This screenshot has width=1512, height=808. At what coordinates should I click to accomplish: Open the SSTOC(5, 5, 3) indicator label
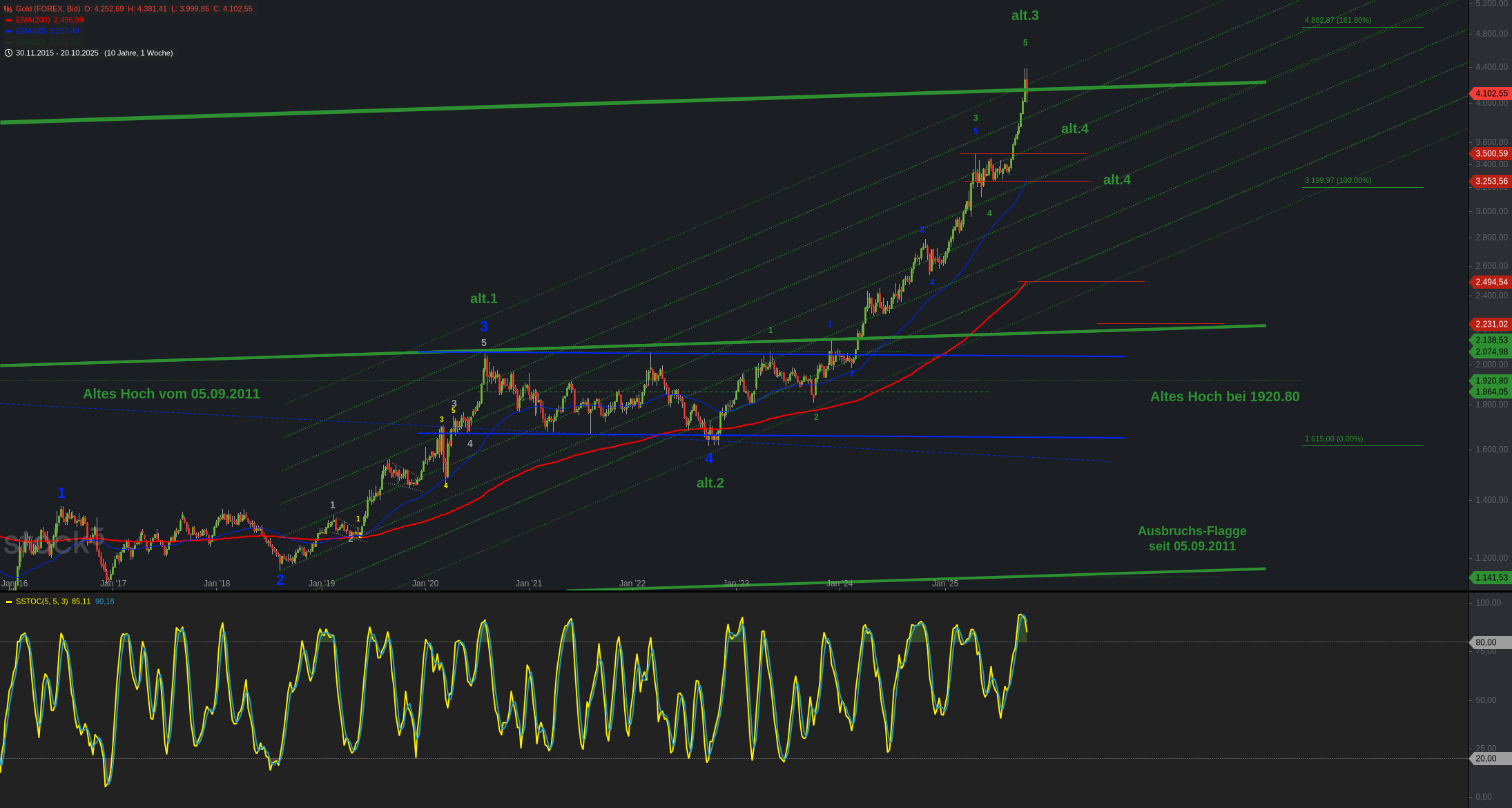[x=41, y=602]
